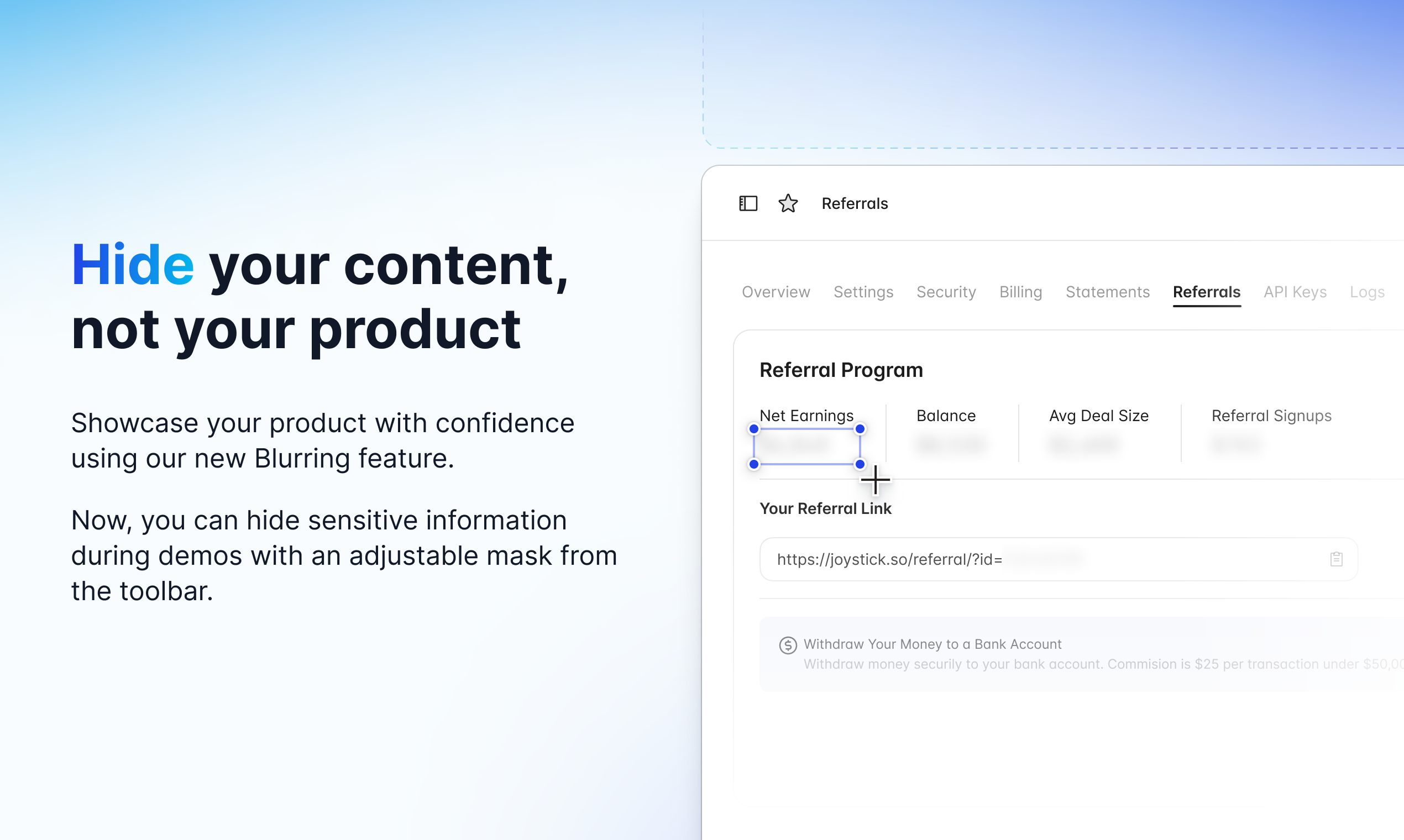Toggle the sidebar panel icon
This screenshot has height=840, width=1404.
coord(748,203)
